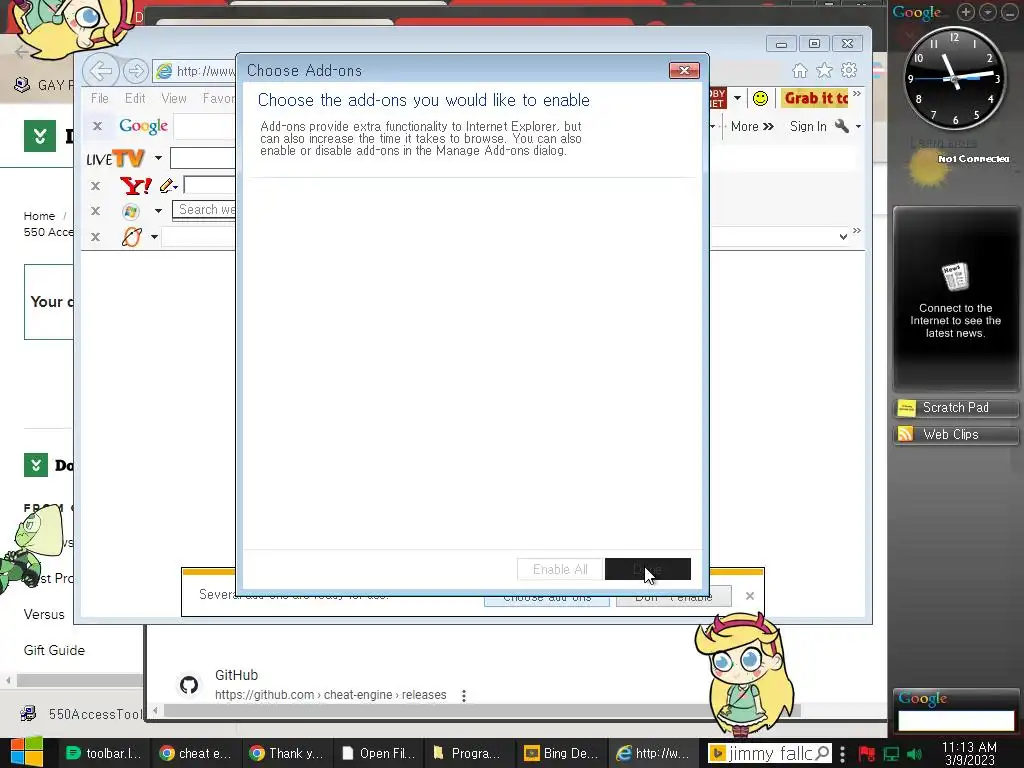Click the Done button in the add-ons dialog
The height and width of the screenshot is (768, 1024).
click(648, 569)
